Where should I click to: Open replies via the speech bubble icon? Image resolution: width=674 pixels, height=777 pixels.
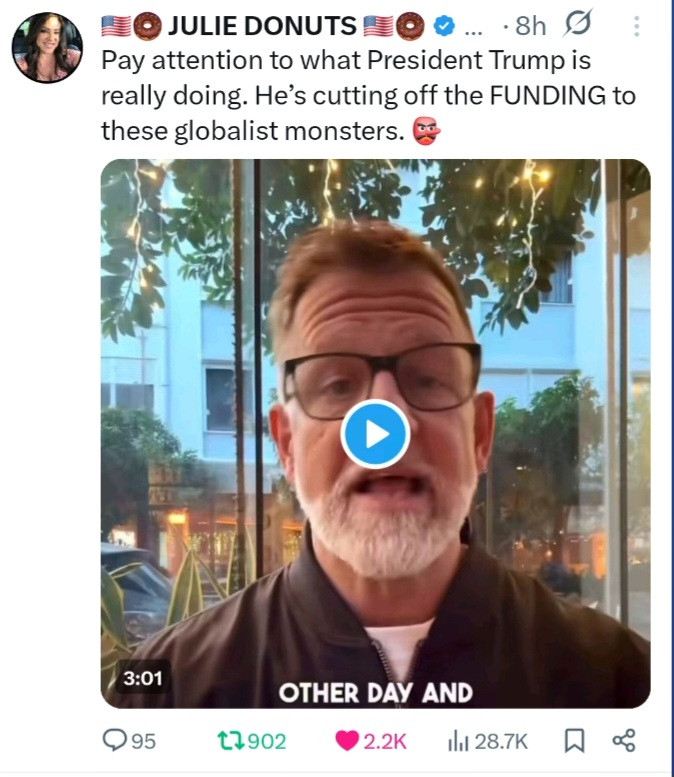coord(116,740)
